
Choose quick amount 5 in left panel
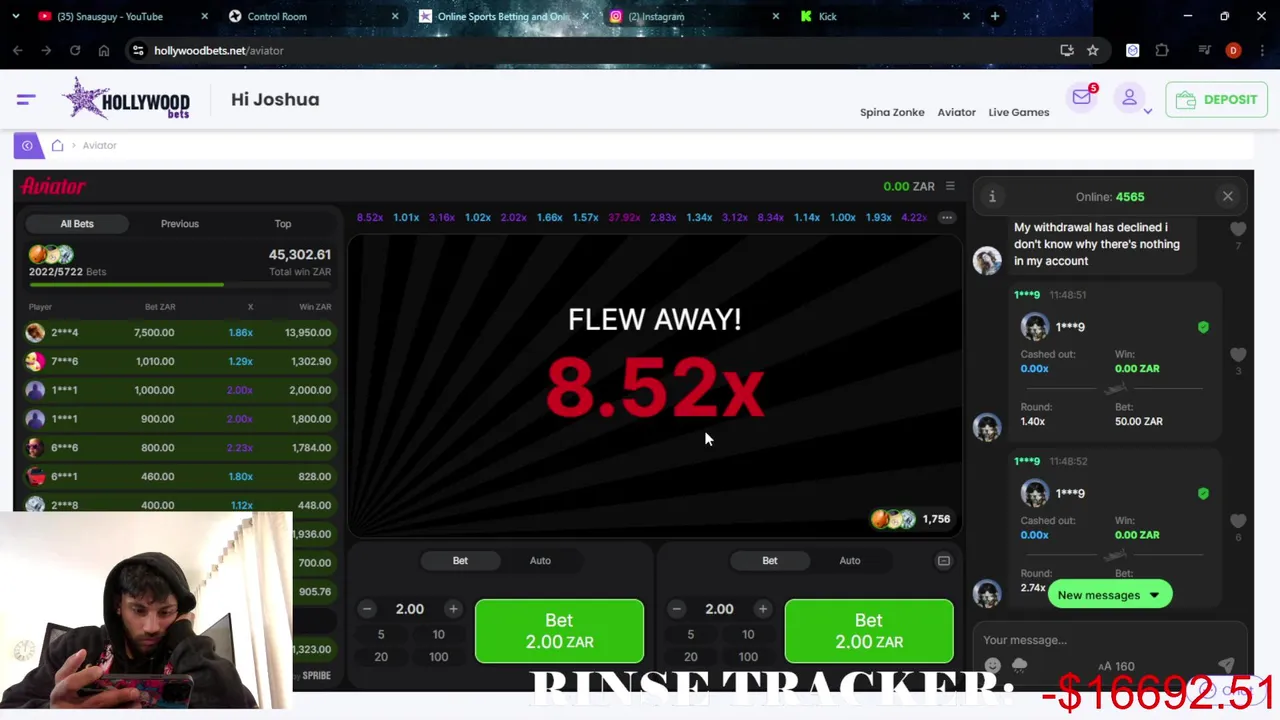pyautogui.click(x=381, y=634)
